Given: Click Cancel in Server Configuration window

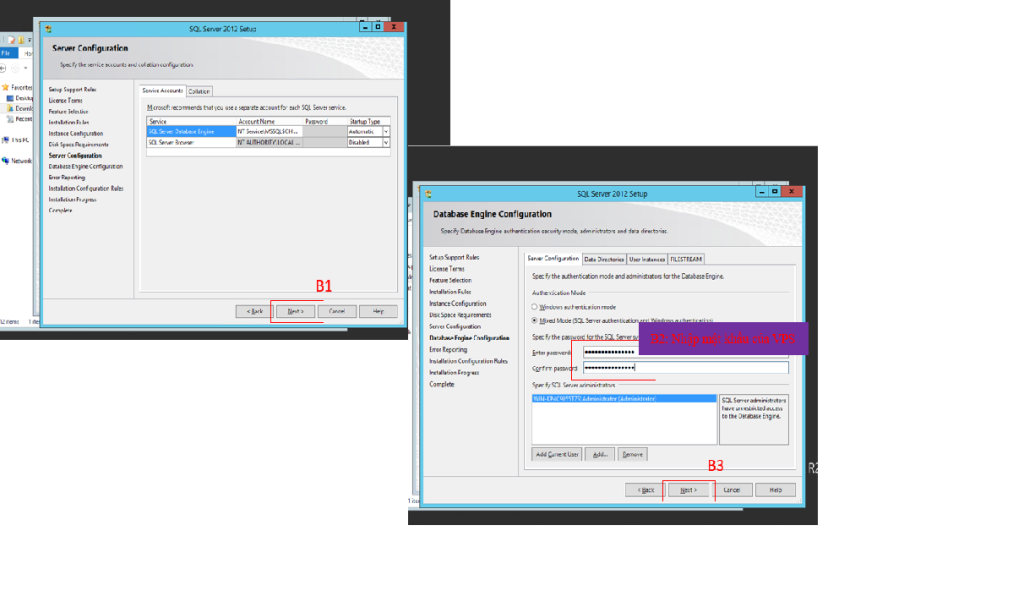Looking at the screenshot, I should 337,311.
